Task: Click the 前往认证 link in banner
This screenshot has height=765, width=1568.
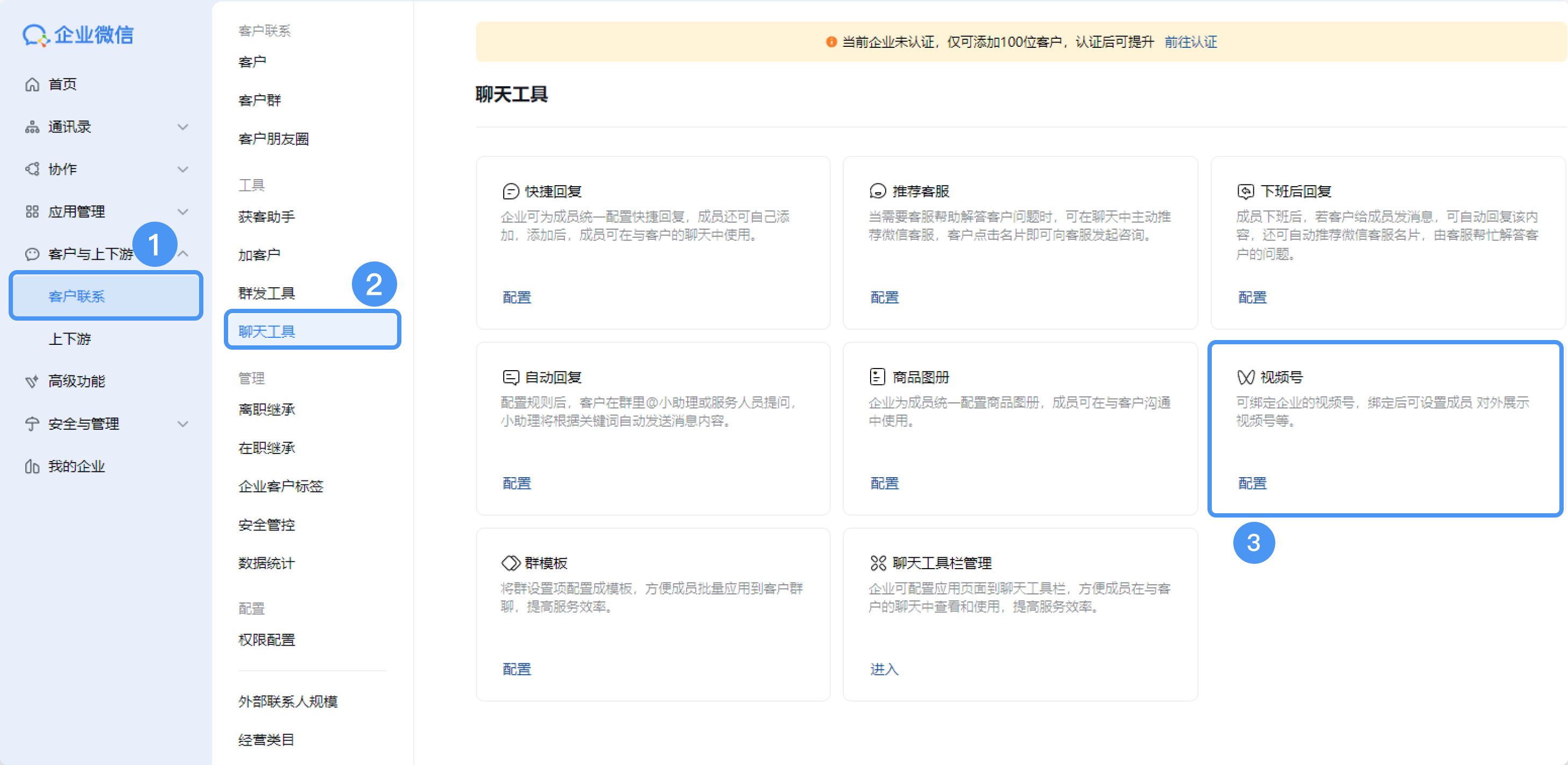Action: click(1191, 42)
